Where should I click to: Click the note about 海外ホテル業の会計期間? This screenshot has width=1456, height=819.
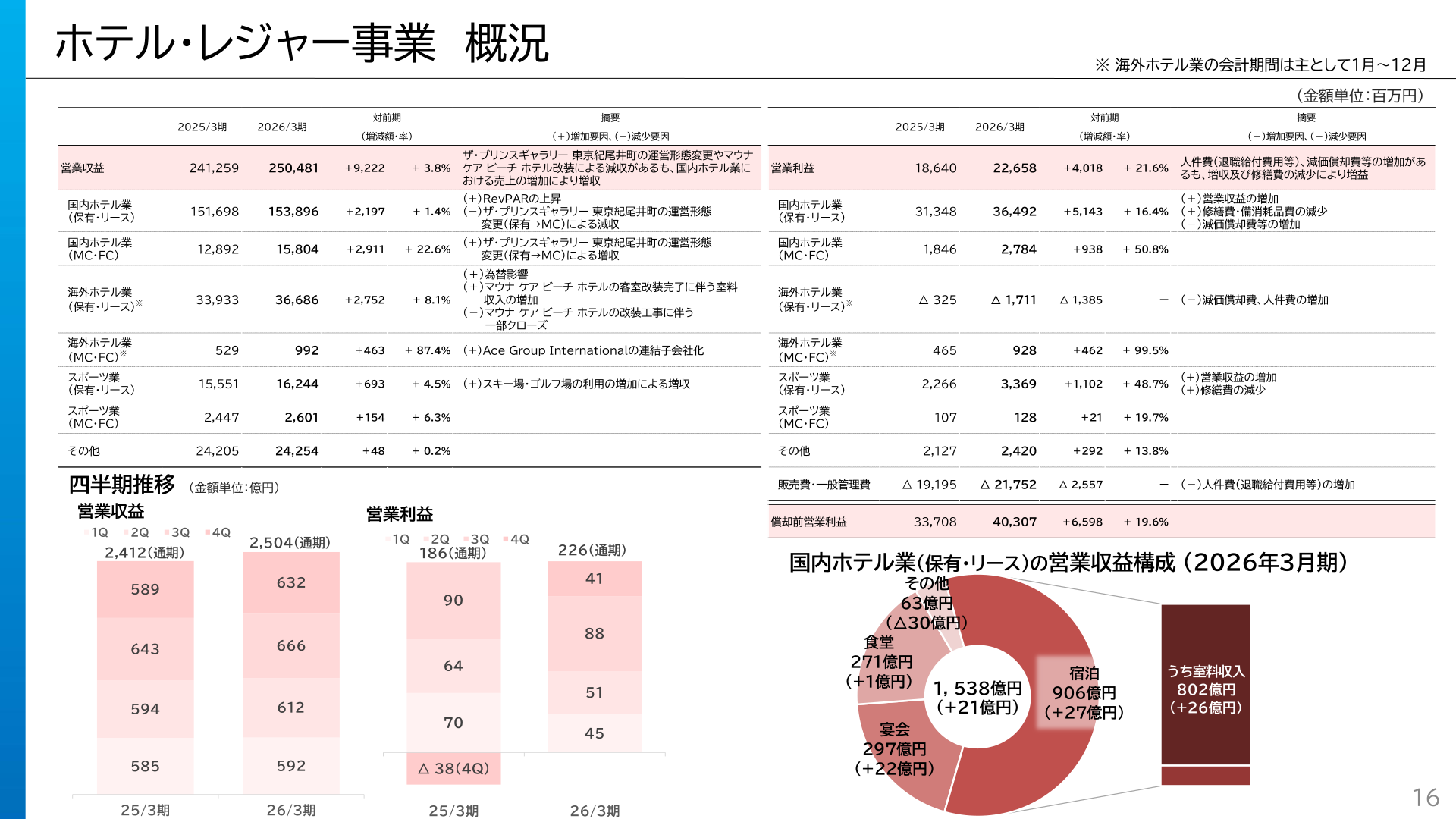coord(1260,64)
